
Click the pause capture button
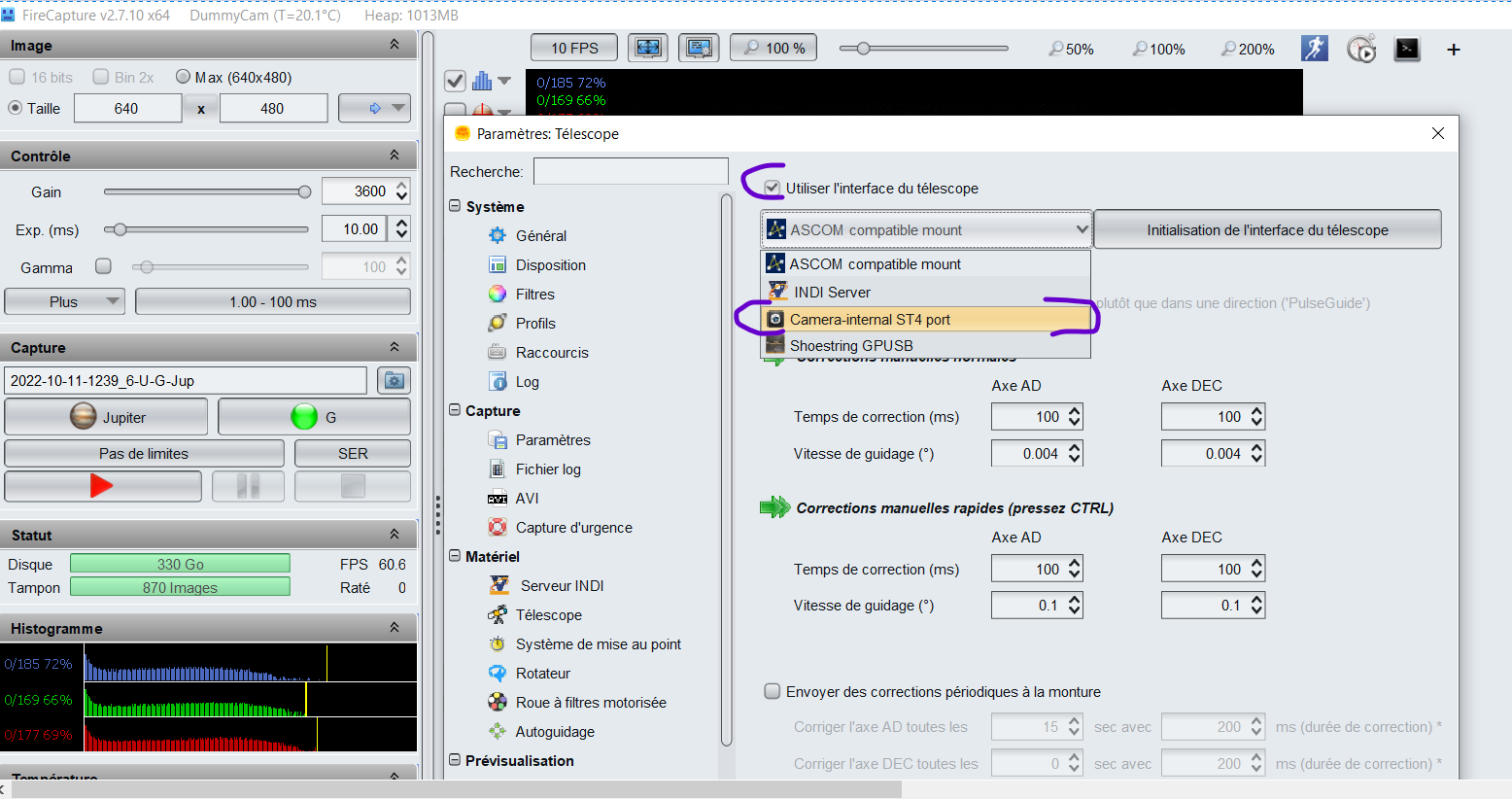[x=249, y=485]
